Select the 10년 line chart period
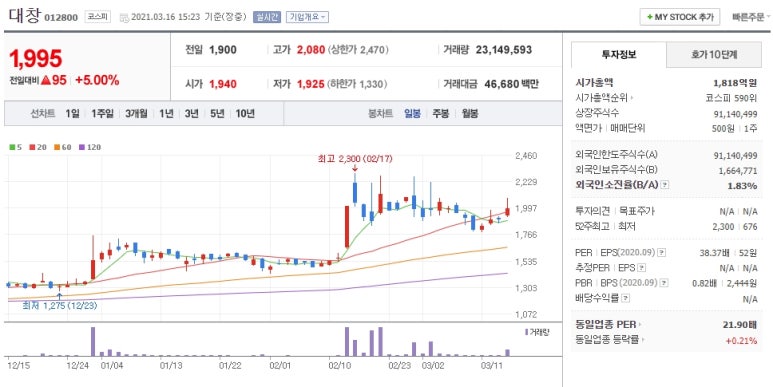The image size is (773, 387). (245, 114)
